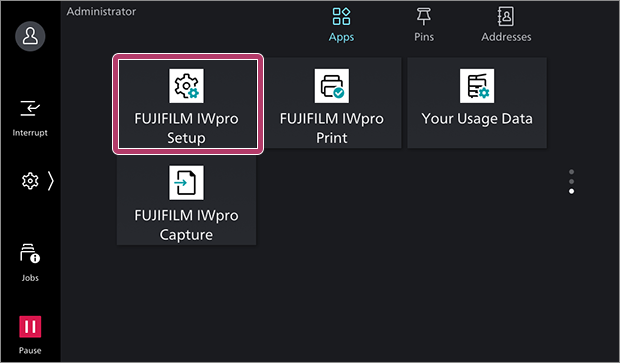620x363 pixels.
Task: Open Your Usage Data icon
Action: tap(477, 86)
